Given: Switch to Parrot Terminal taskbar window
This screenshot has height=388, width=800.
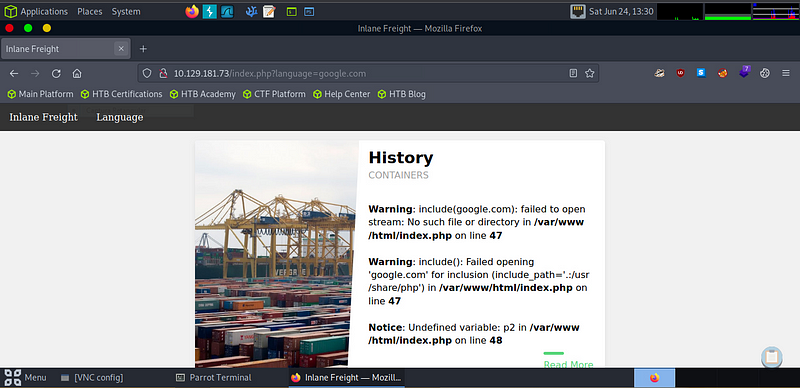Looking at the screenshot, I should pos(213,378).
